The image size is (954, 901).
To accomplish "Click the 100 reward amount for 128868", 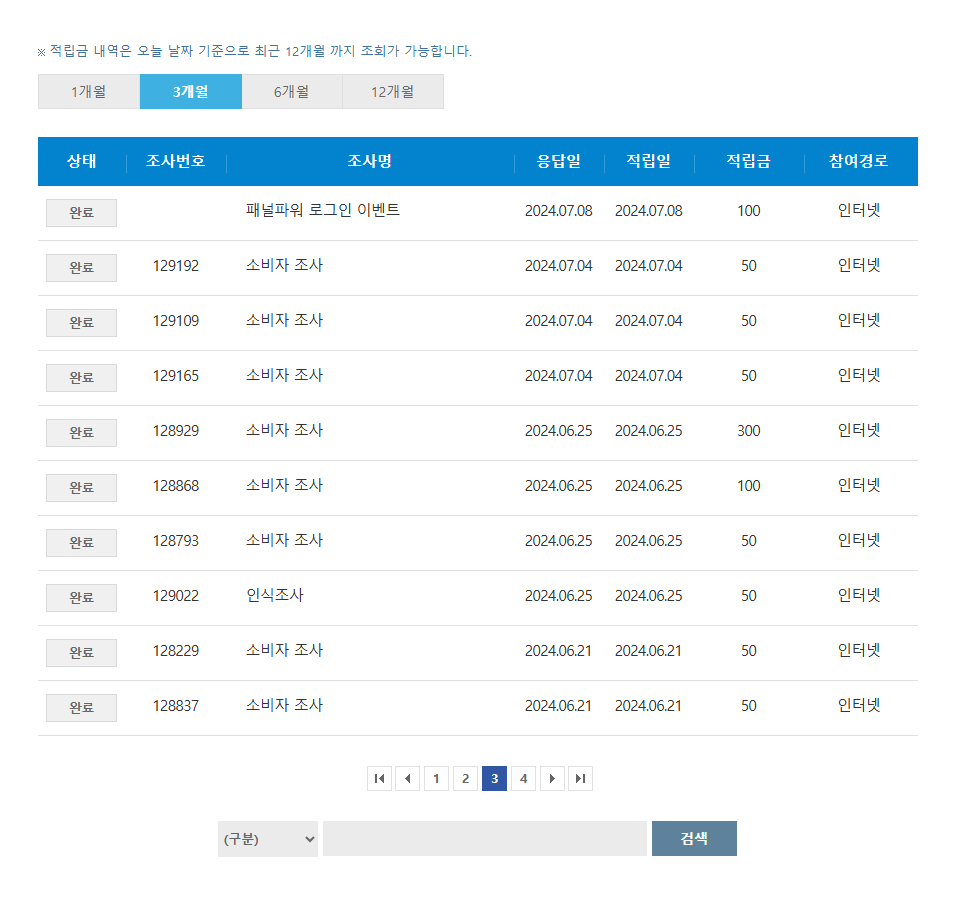I will coord(748,486).
